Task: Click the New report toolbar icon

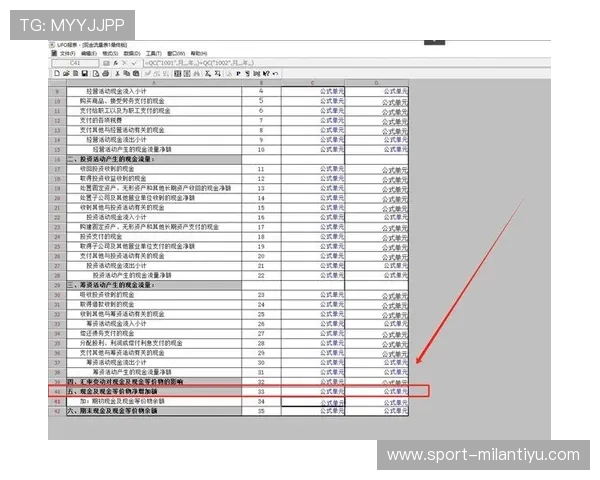Action: 57,73
